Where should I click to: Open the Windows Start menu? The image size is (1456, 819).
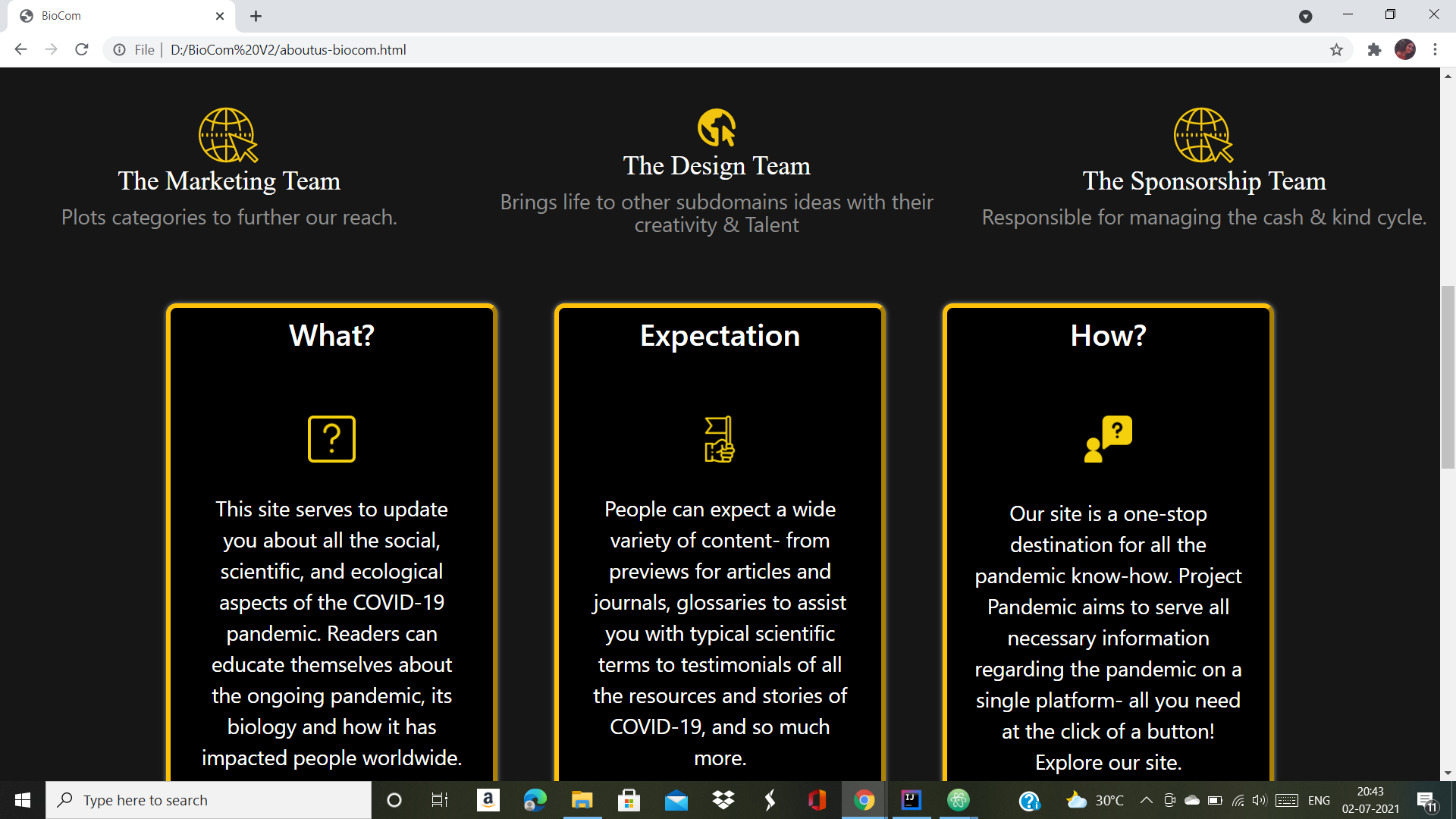pos(23,800)
